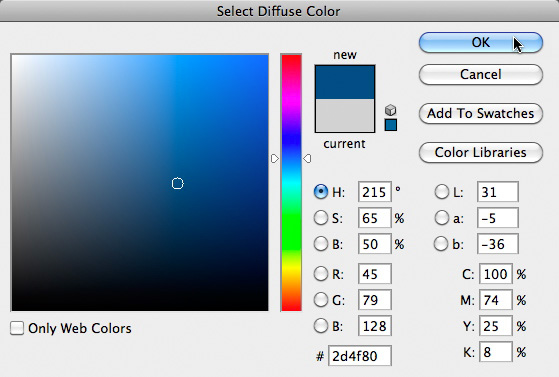The width and height of the screenshot is (559, 377).
Task: Click the circular color picker marker in the field
Action: [178, 183]
